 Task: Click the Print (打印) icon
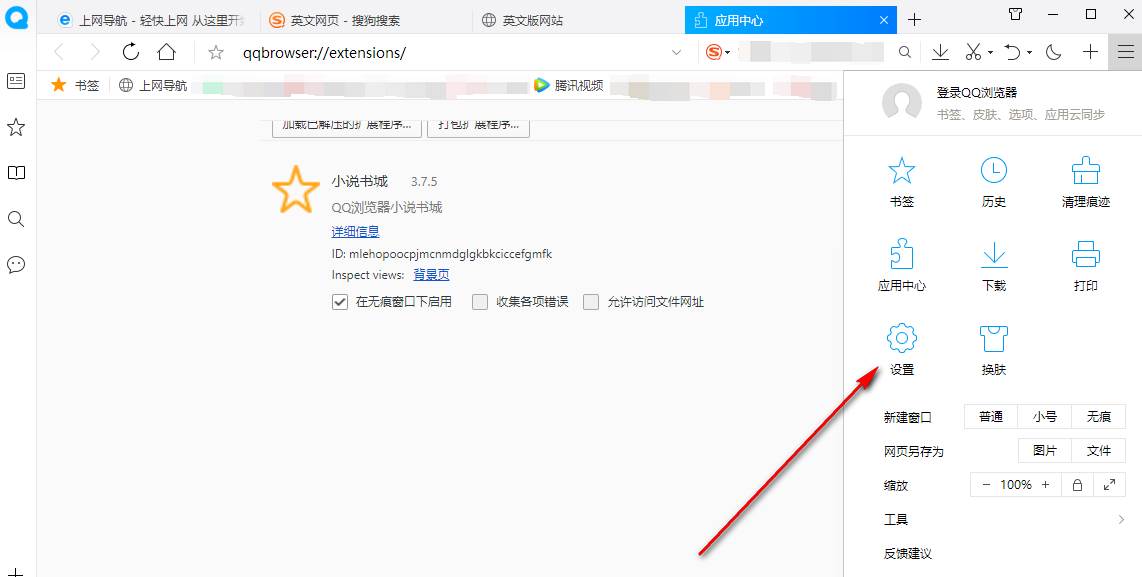click(1085, 265)
